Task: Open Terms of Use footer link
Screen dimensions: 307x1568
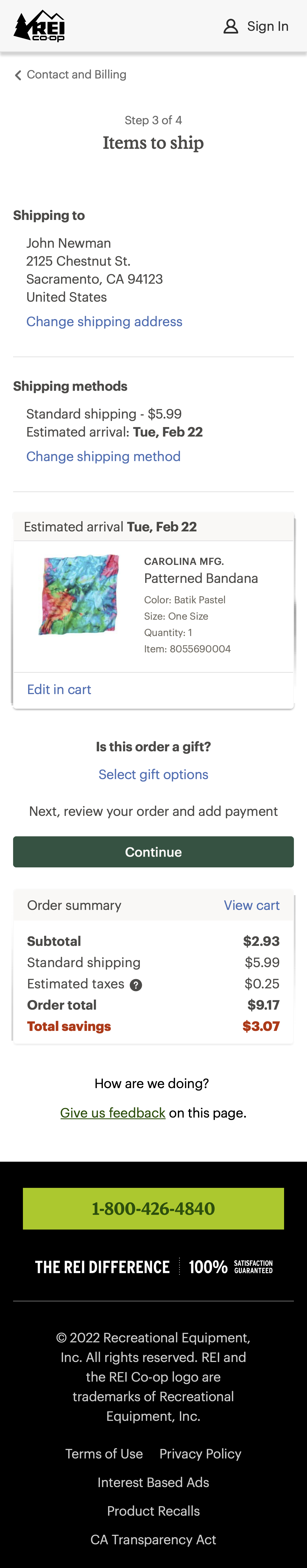Action: click(x=104, y=1454)
